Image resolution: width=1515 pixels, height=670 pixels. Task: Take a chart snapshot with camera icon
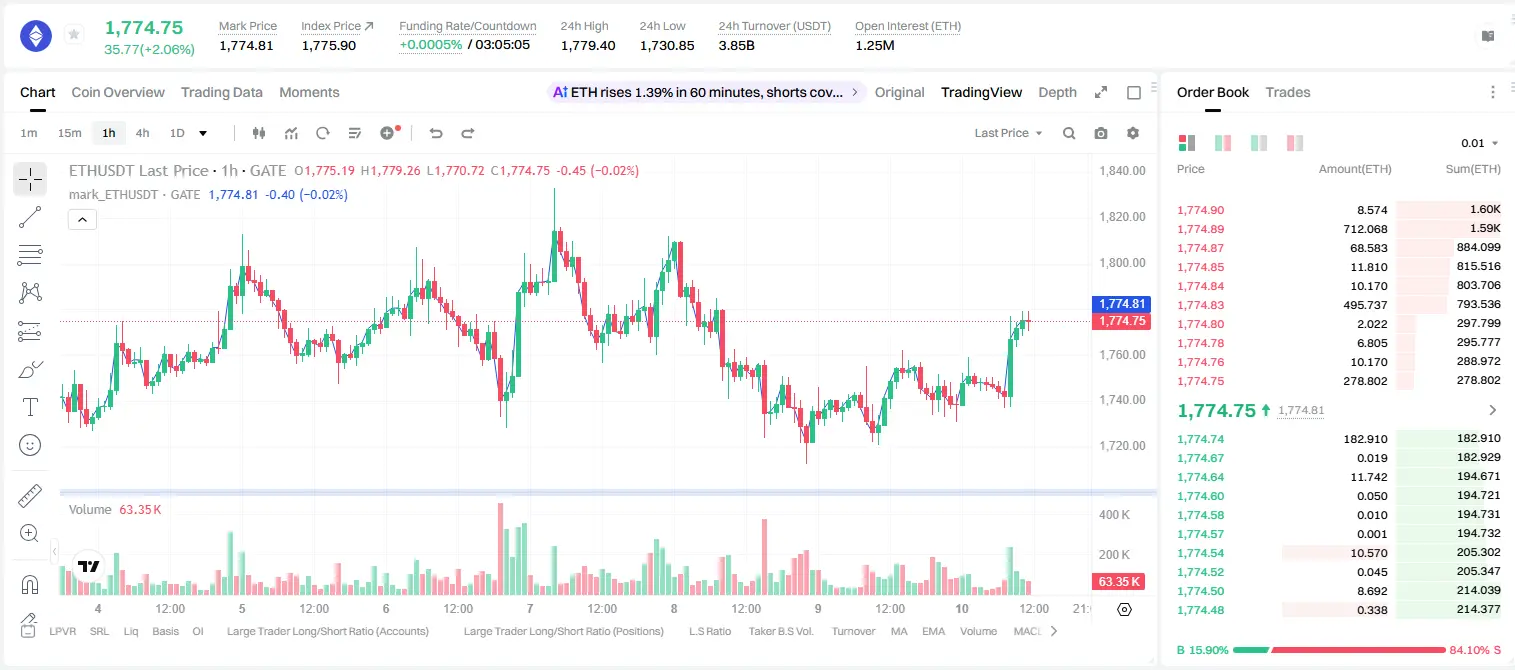1101,133
